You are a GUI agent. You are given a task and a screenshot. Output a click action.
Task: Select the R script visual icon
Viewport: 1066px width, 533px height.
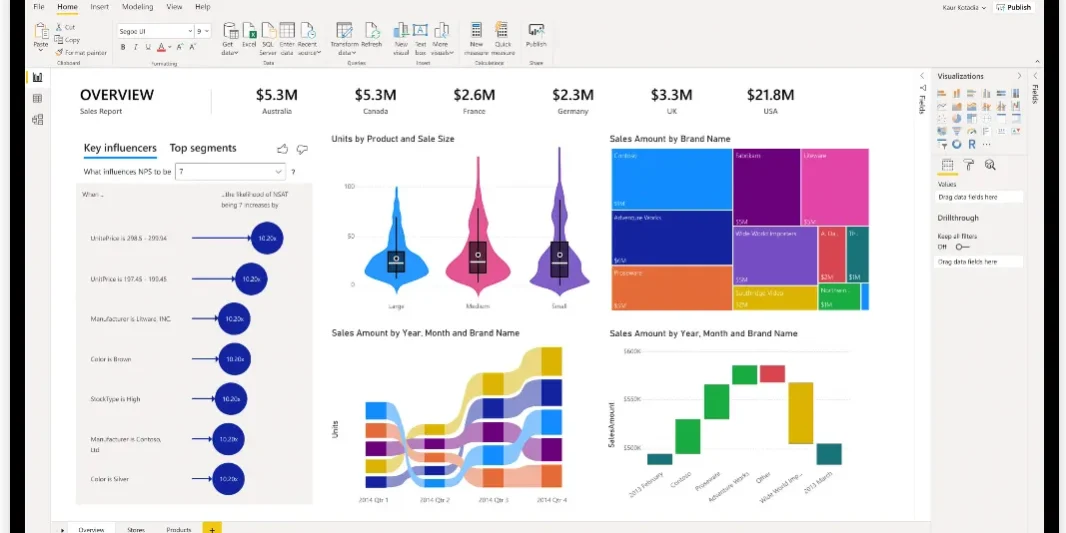coord(971,144)
